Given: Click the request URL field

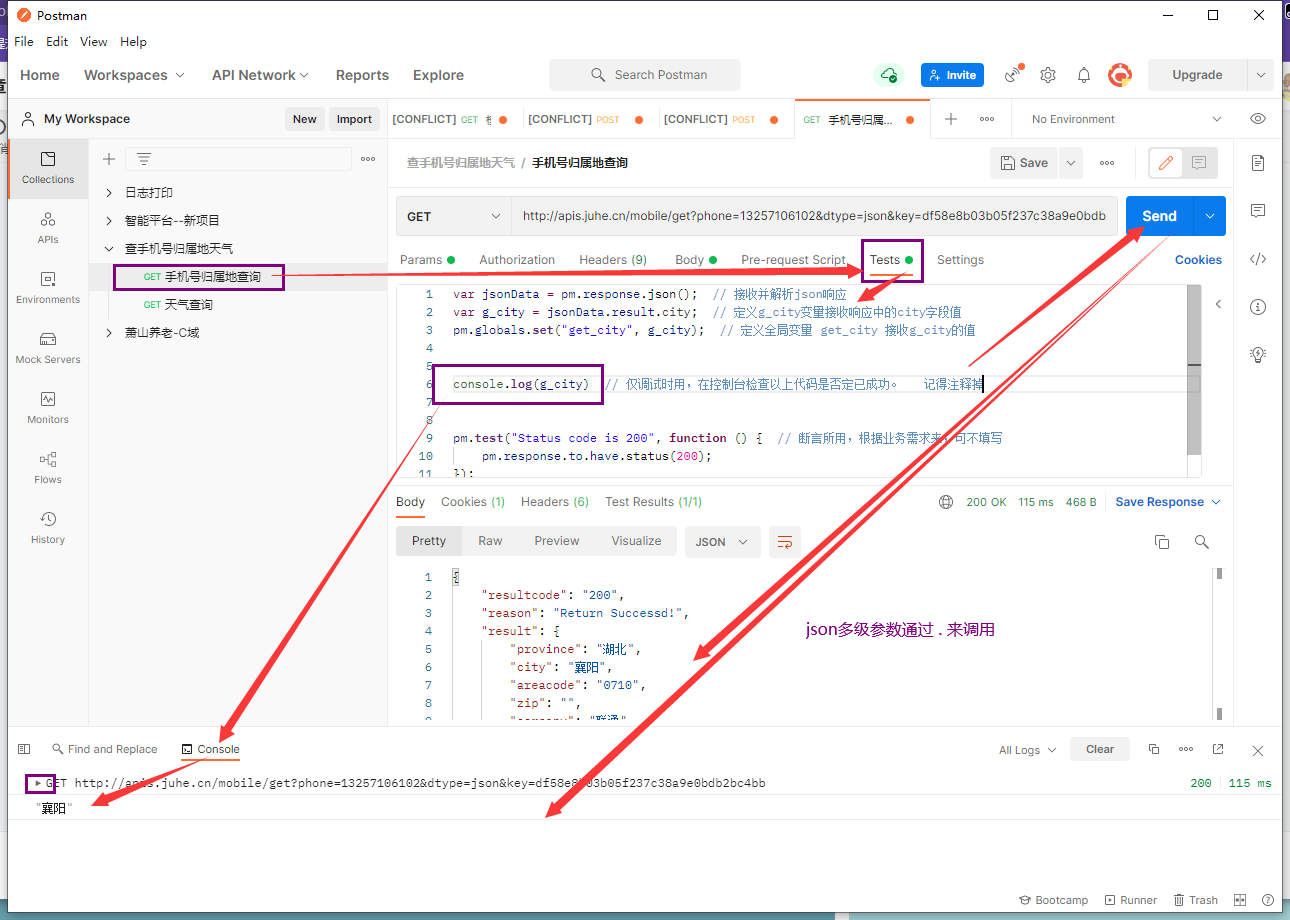Looking at the screenshot, I should tap(814, 216).
